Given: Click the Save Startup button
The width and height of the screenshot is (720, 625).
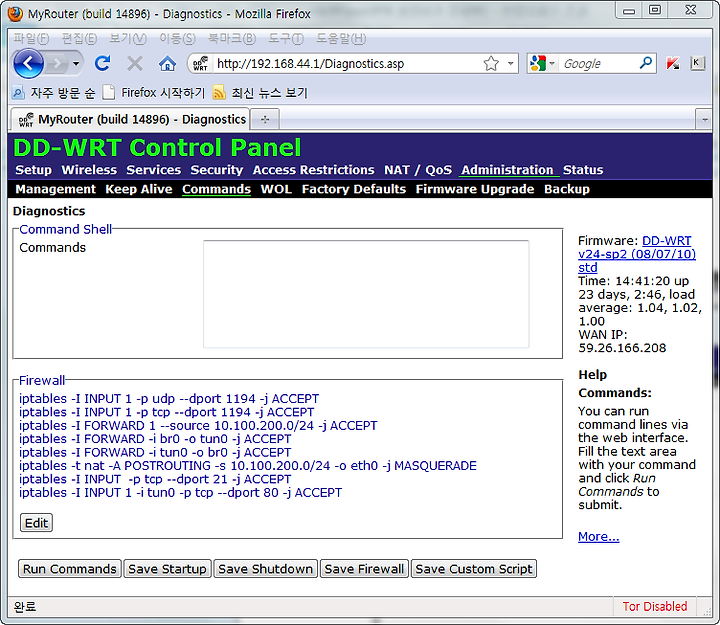Looking at the screenshot, I should [167, 569].
